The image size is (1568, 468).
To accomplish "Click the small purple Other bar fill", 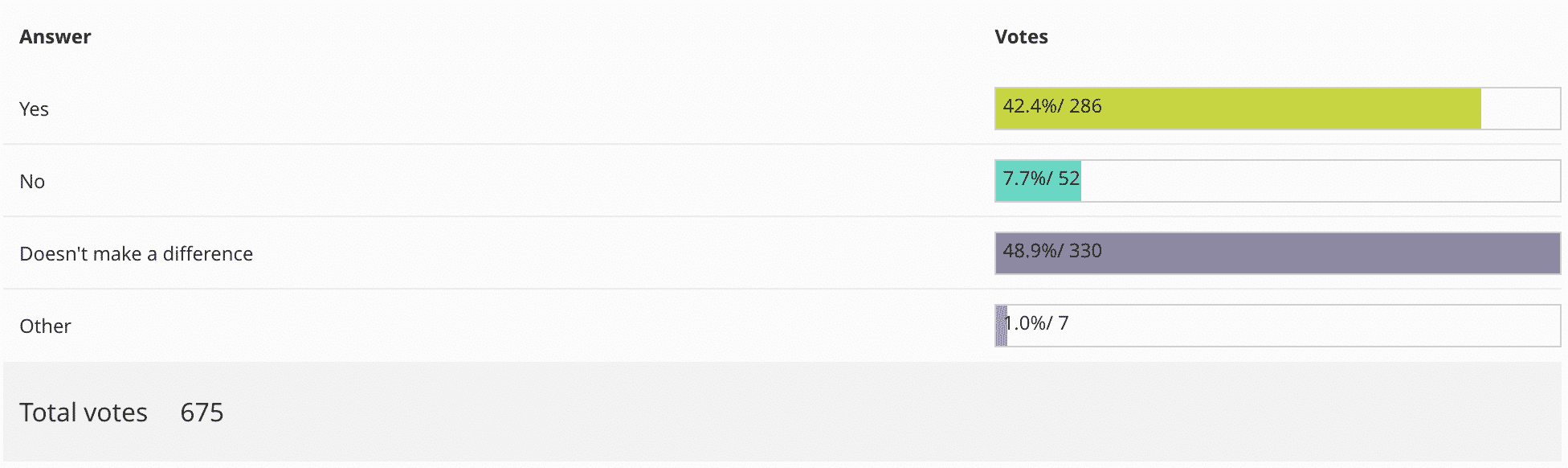I will [1001, 326].
